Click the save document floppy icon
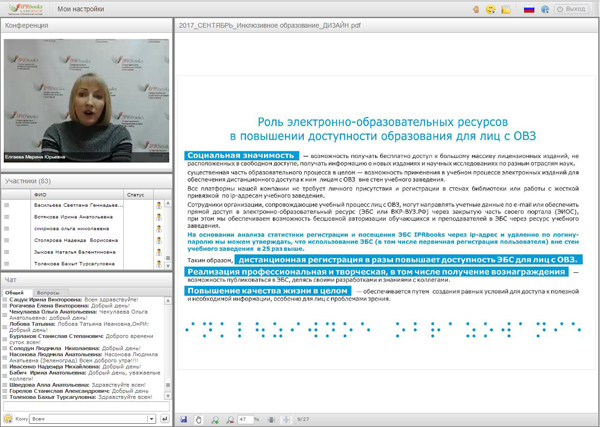Screen dimensions: 600x427 [x=184, y=419]
